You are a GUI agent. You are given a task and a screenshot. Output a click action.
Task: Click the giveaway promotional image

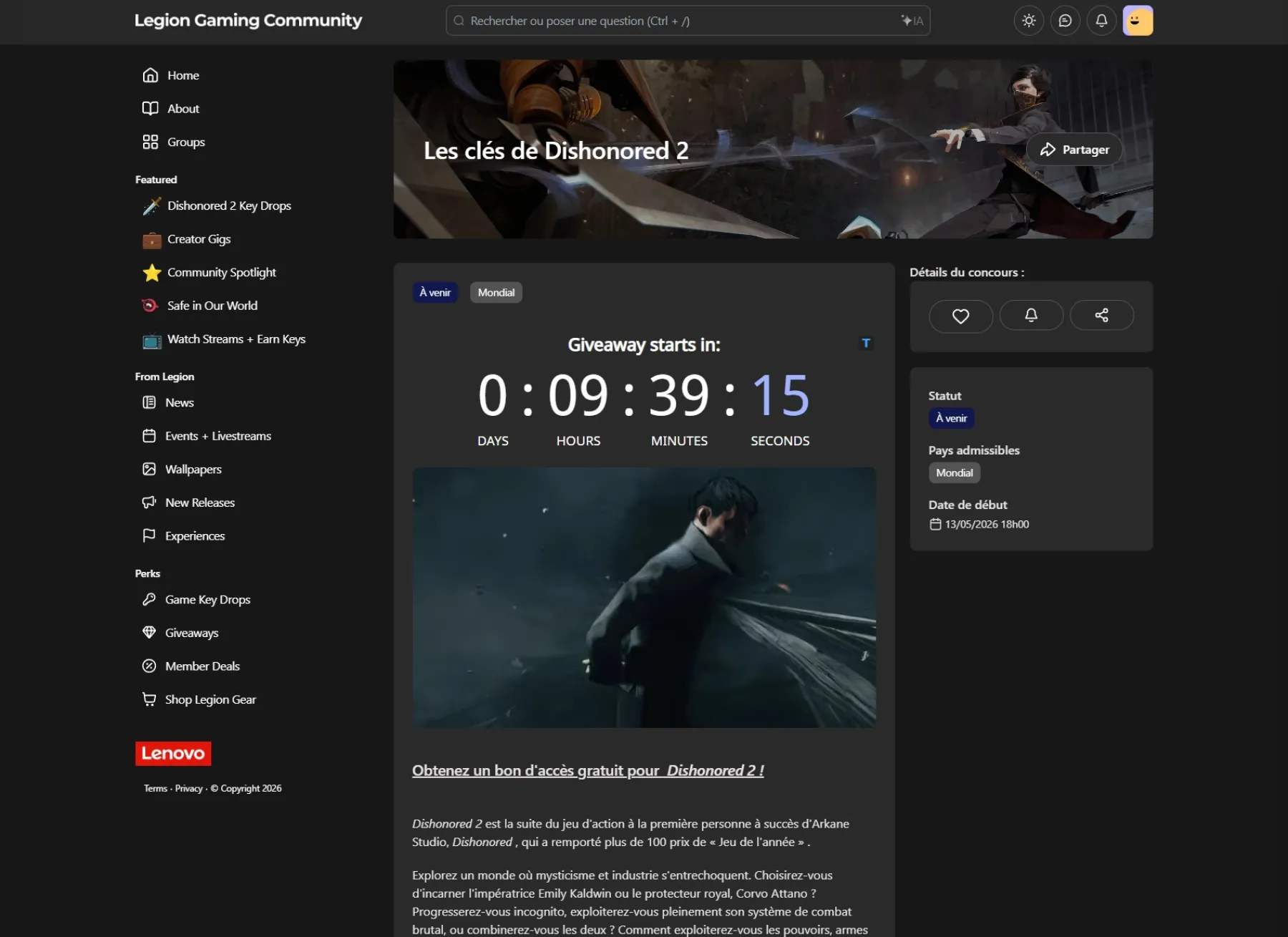click(x=644, y=598)
